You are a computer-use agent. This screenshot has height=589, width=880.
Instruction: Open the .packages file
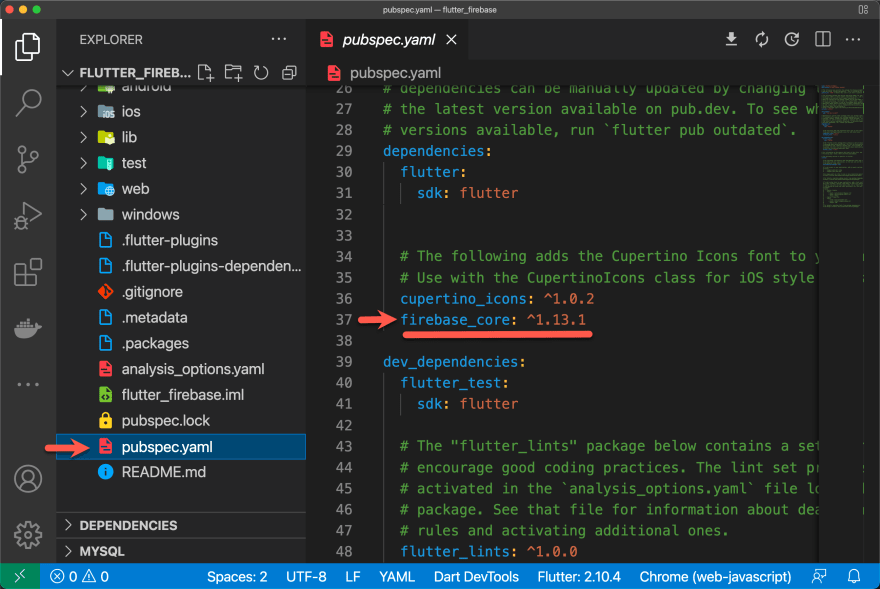(181, 344)
